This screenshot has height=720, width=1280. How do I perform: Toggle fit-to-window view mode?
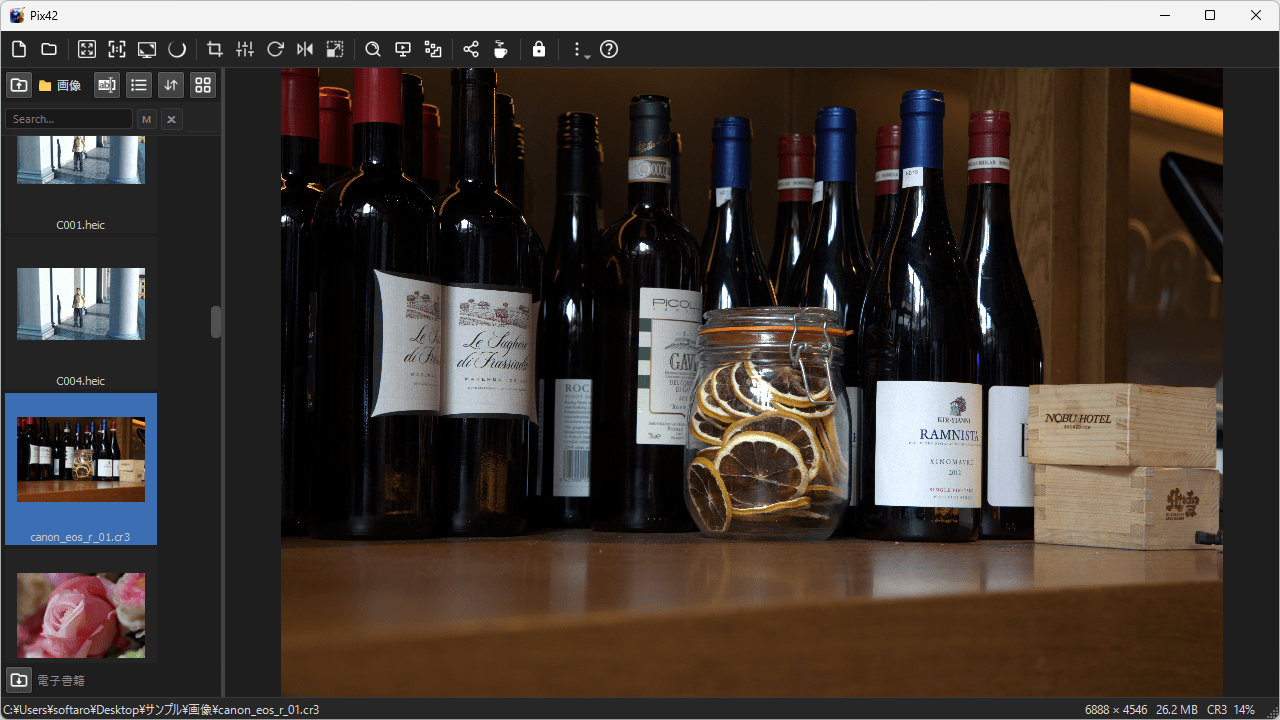(87, 49)
